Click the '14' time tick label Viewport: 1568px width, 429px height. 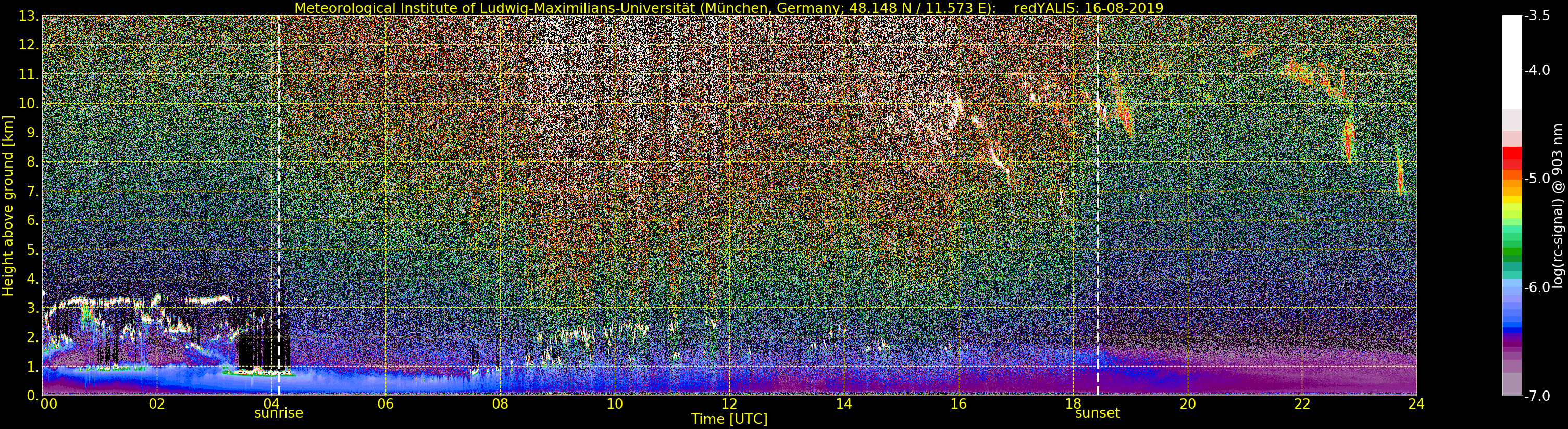click(844, 404)
